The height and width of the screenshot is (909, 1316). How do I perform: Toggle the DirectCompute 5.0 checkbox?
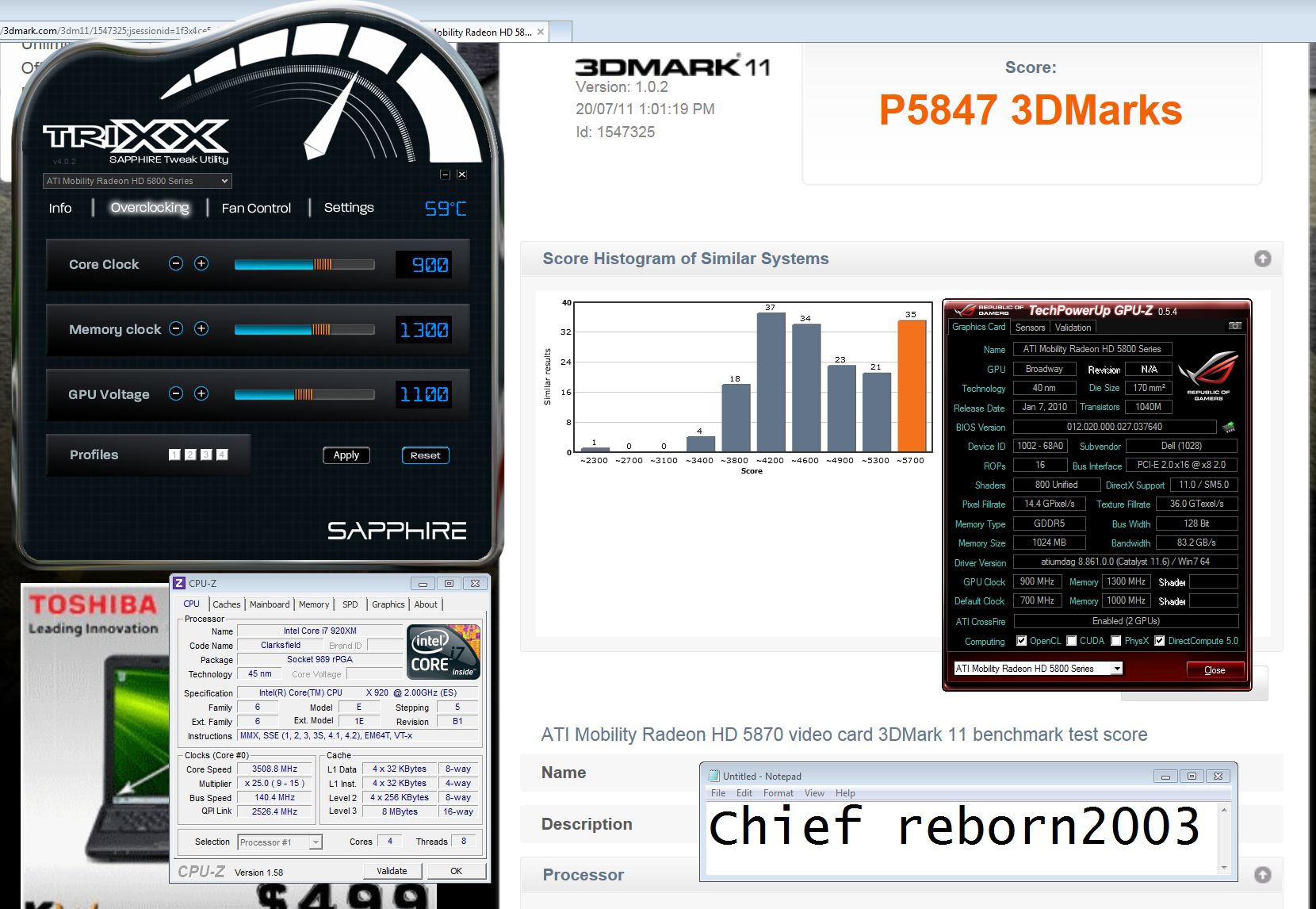[x=1160, y=641]
